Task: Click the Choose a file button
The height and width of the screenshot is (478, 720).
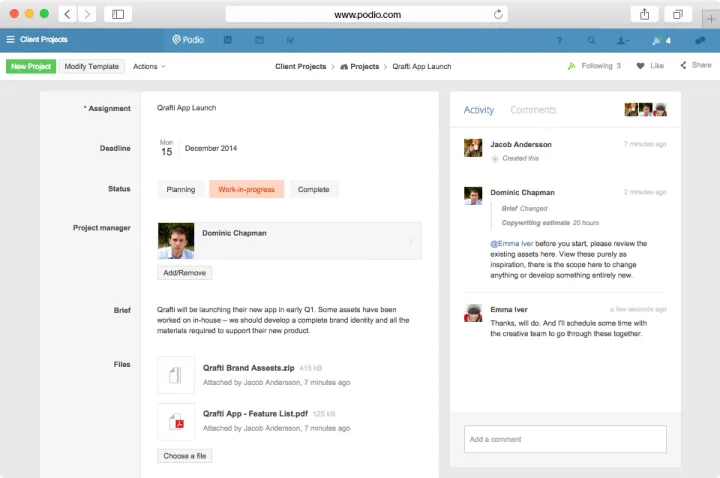Action: (x=185, y=456)
